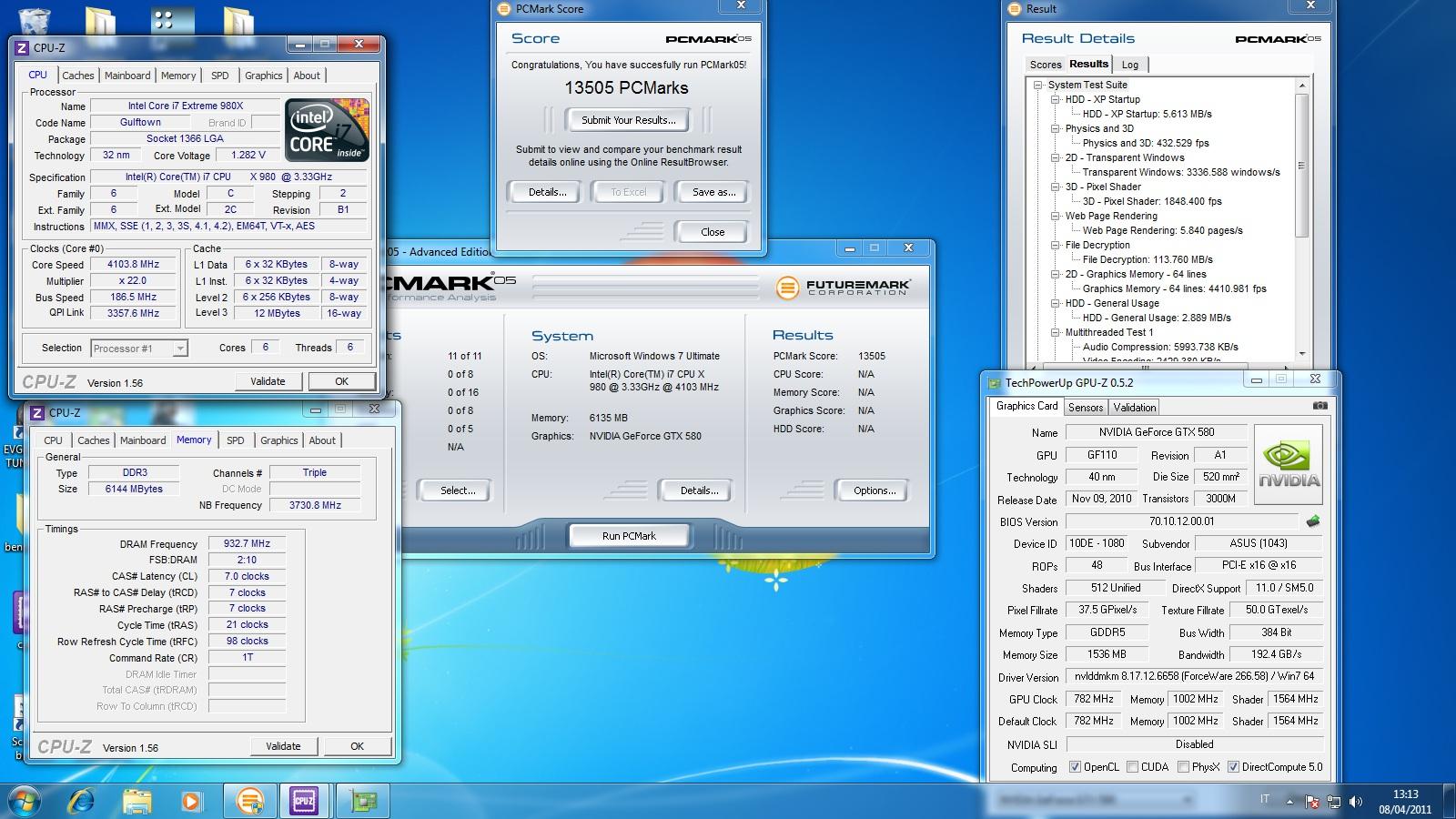Open the Caches tab in the CPU-Z CPU tab window
Screen dimensions: 1456x819
coord(77,76)
